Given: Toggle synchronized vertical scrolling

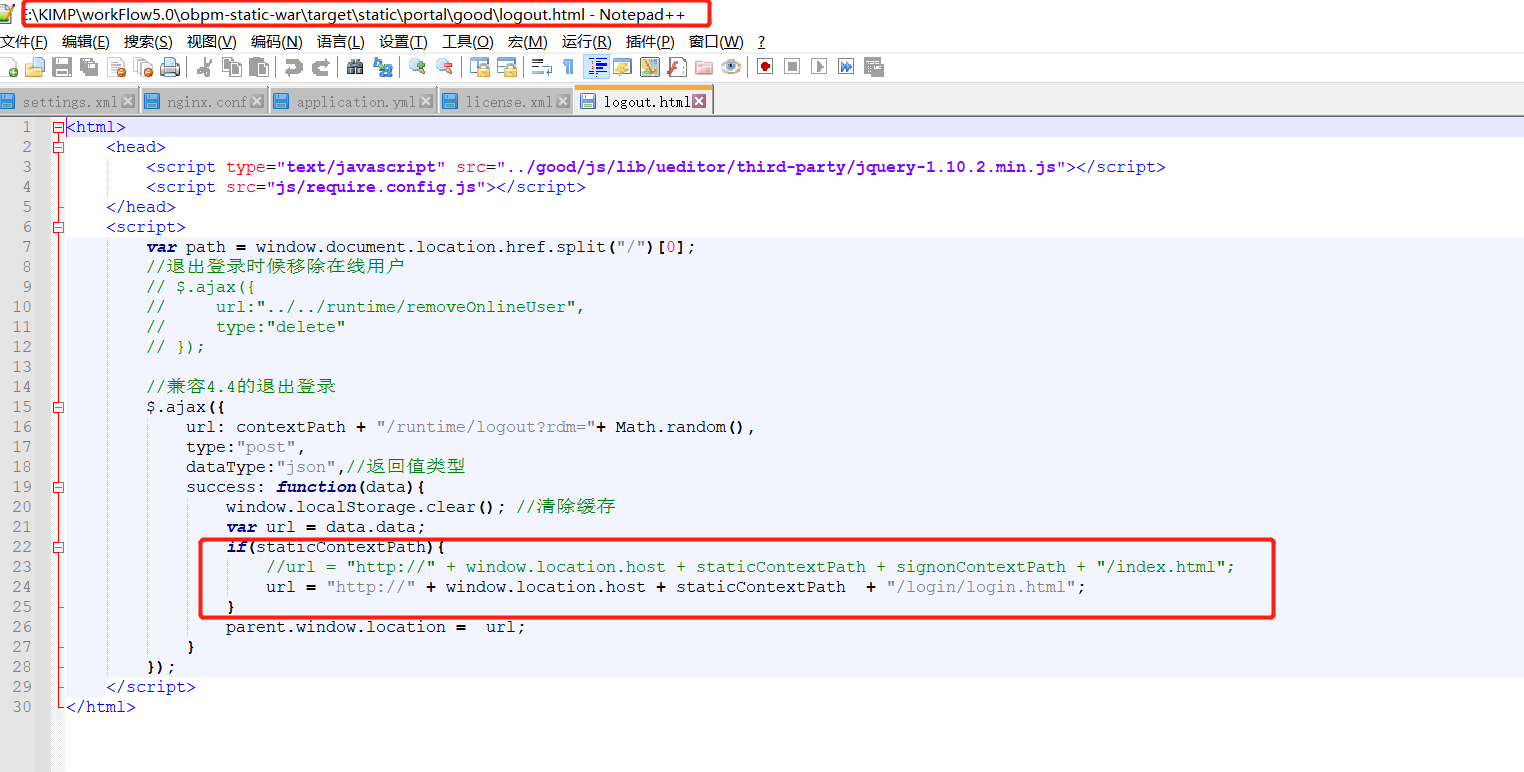Looking at the screenshot, I should pyautogui.click(x=480, y=67).
